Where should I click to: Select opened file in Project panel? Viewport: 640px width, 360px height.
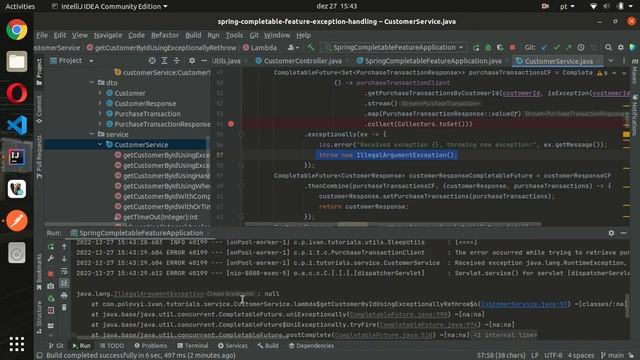(152, 61)
